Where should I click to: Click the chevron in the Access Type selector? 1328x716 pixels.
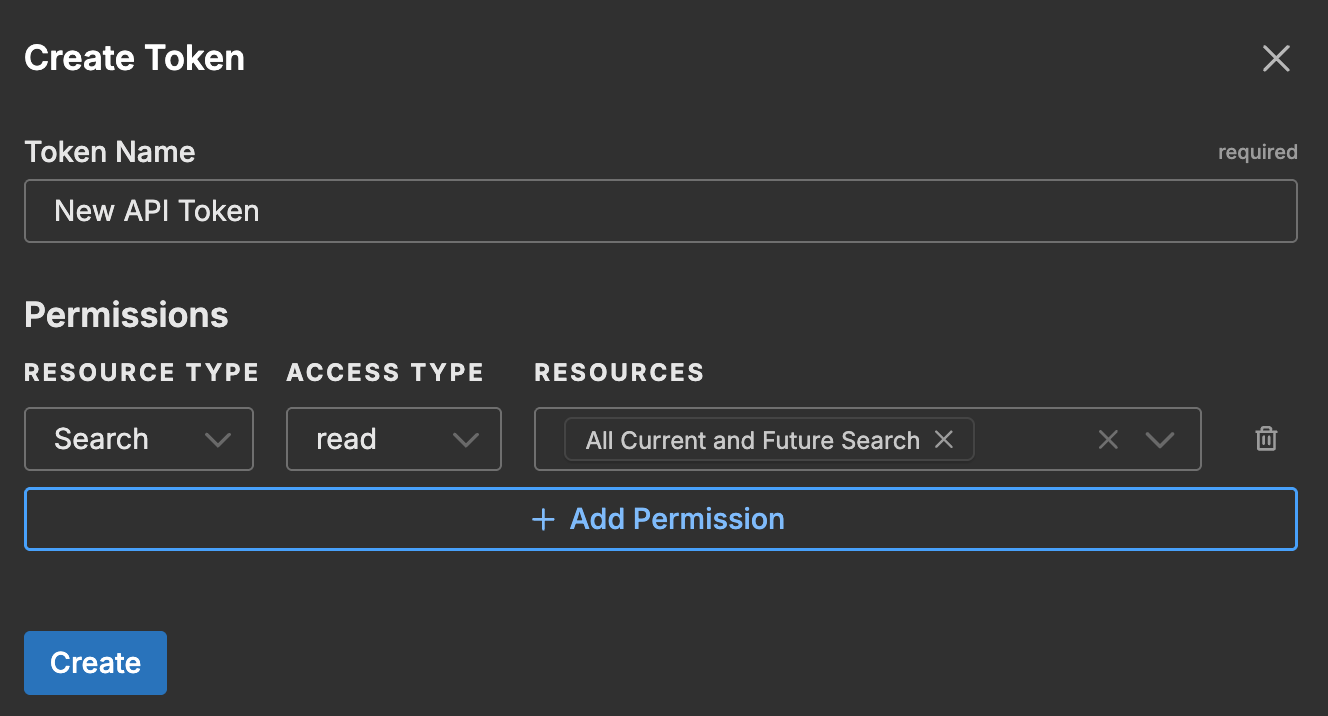465,440
